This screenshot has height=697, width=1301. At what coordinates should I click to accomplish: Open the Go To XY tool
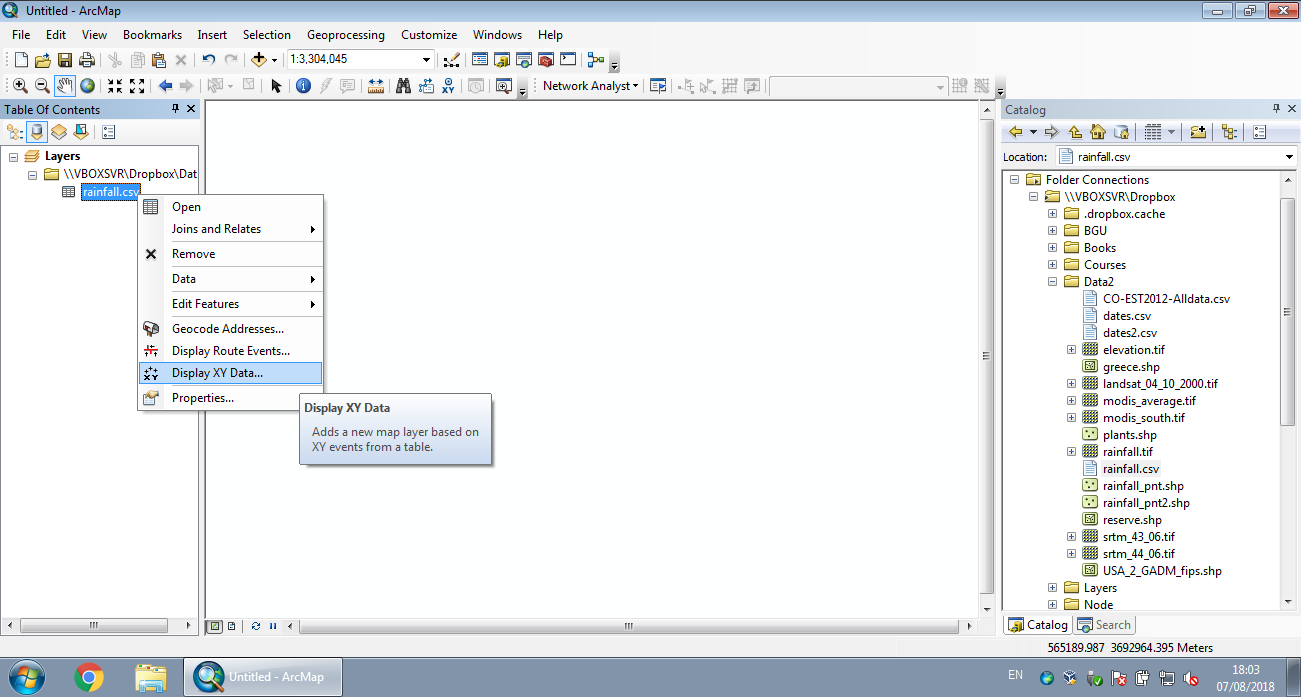tap(449, 85)
